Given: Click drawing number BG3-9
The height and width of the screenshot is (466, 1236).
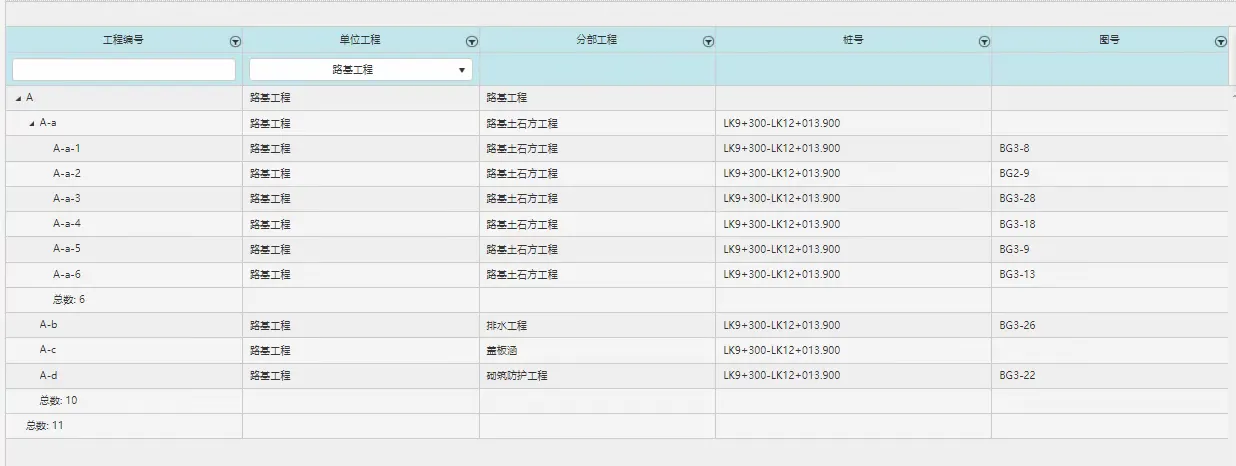Looking at the screenshot, I should pos(1014,250).
